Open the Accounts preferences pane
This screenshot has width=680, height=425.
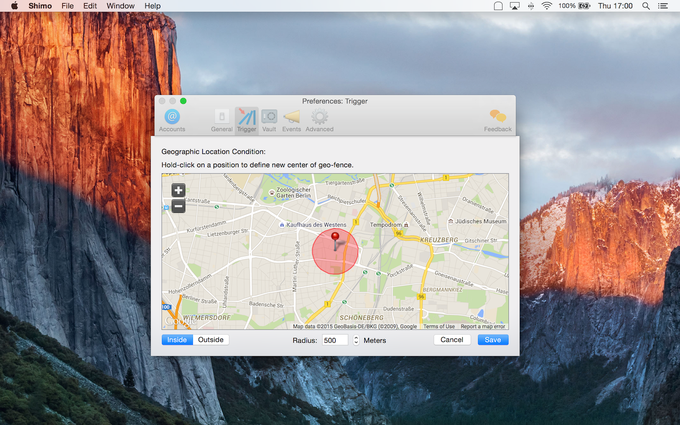tap(172, 120)
